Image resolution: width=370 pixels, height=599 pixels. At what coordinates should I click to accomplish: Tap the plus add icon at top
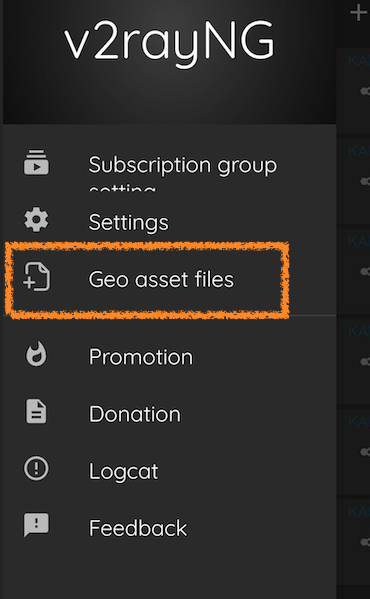click(x=359, y=13)
